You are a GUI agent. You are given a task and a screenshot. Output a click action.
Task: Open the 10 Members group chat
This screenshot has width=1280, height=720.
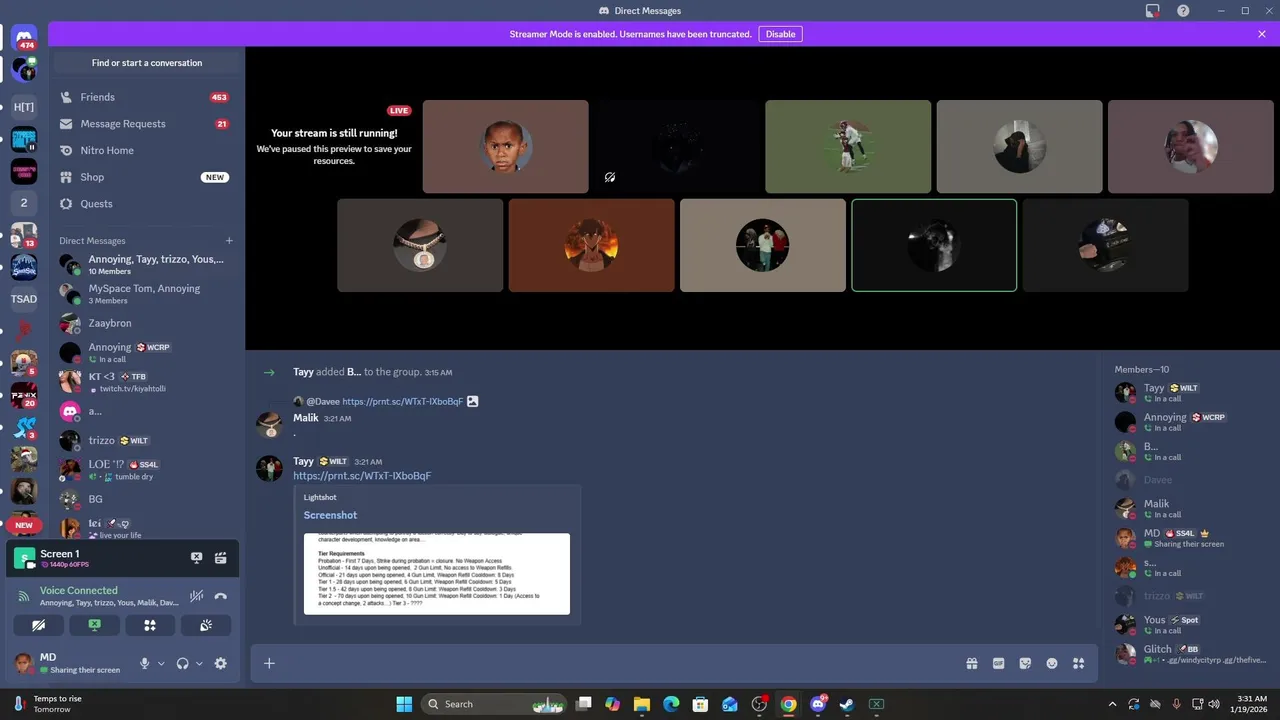(146, 265)
